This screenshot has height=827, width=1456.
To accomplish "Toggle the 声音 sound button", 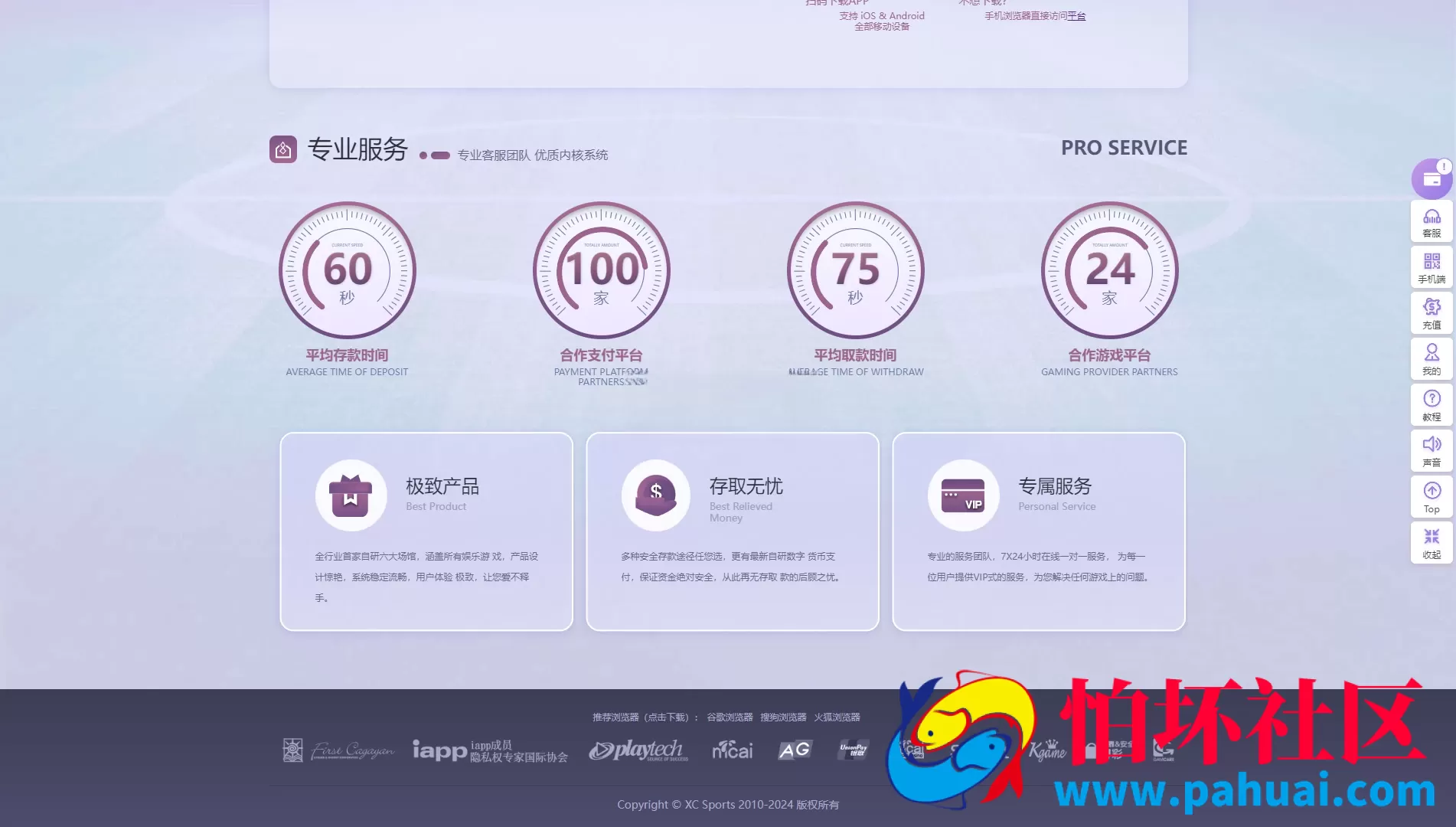I will coord(1432,452).
